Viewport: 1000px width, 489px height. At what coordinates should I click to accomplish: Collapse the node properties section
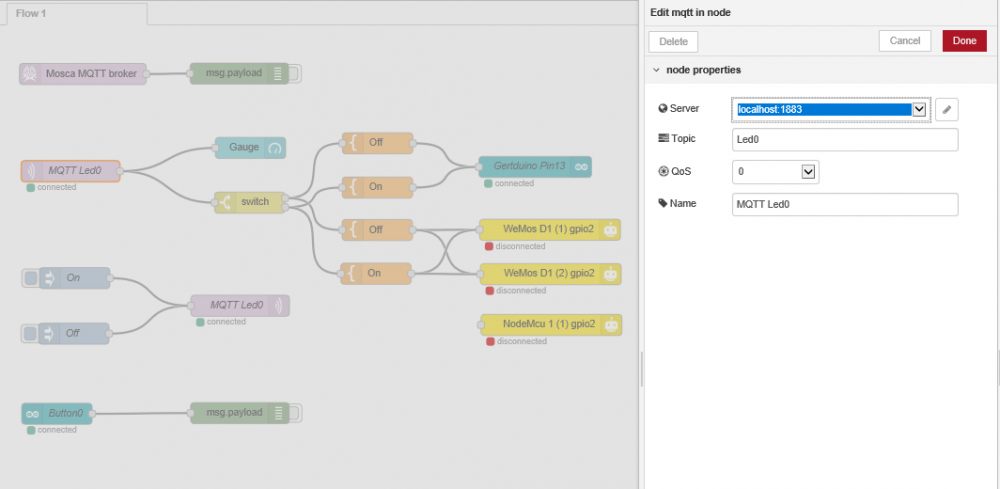[x=656, y=70]
